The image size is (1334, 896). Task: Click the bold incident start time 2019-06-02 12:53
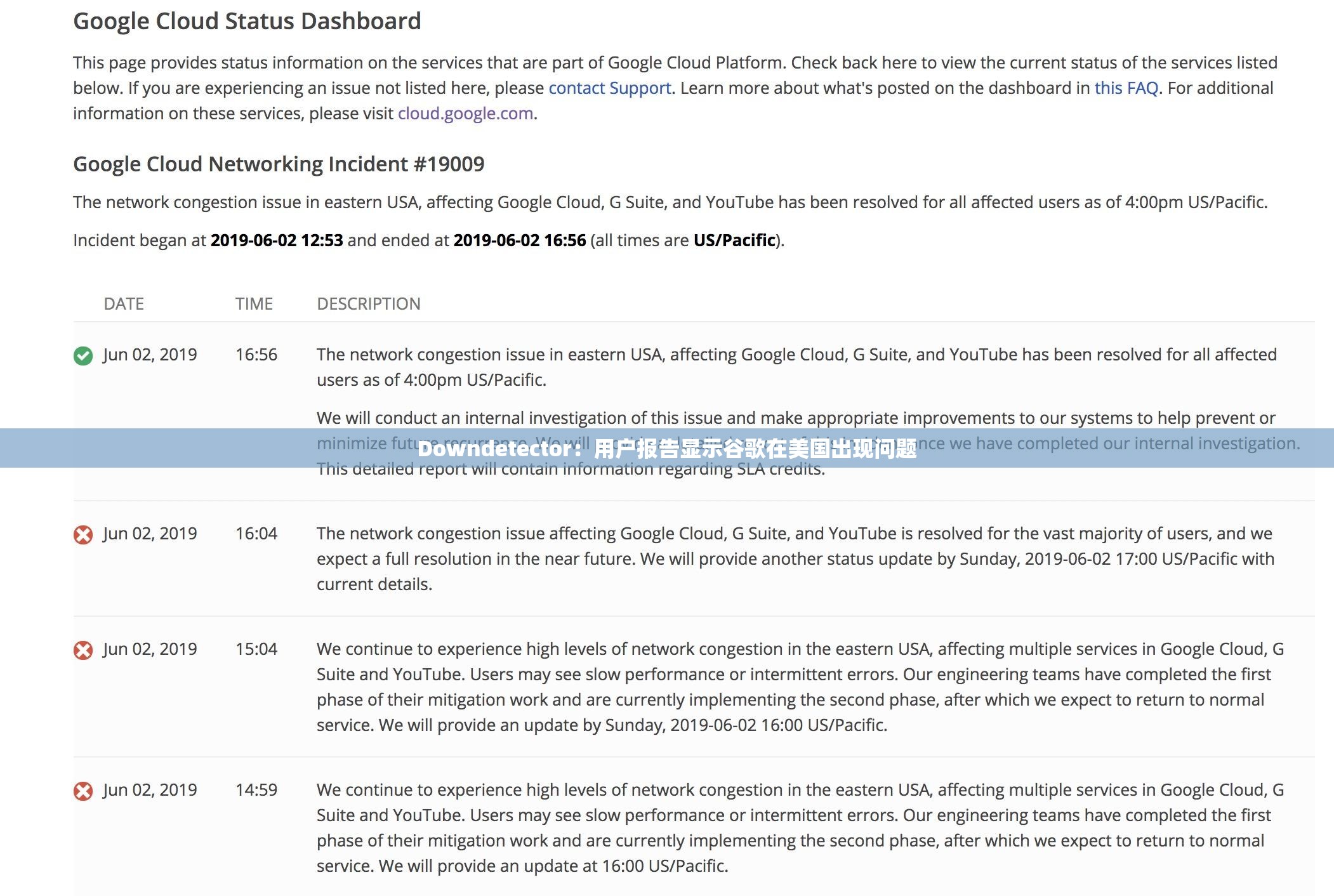point(277,240)
